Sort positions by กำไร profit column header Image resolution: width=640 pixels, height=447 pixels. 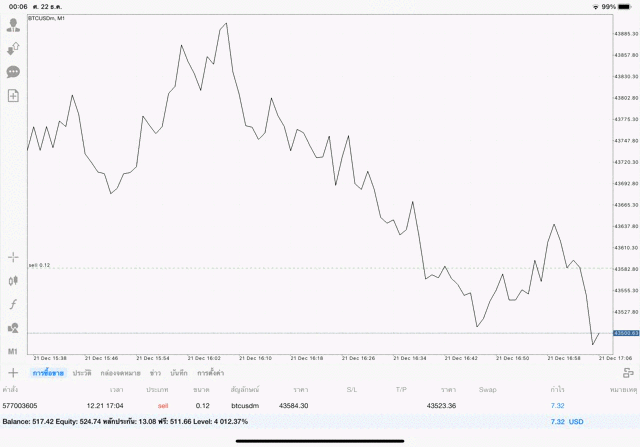(556, 388)
